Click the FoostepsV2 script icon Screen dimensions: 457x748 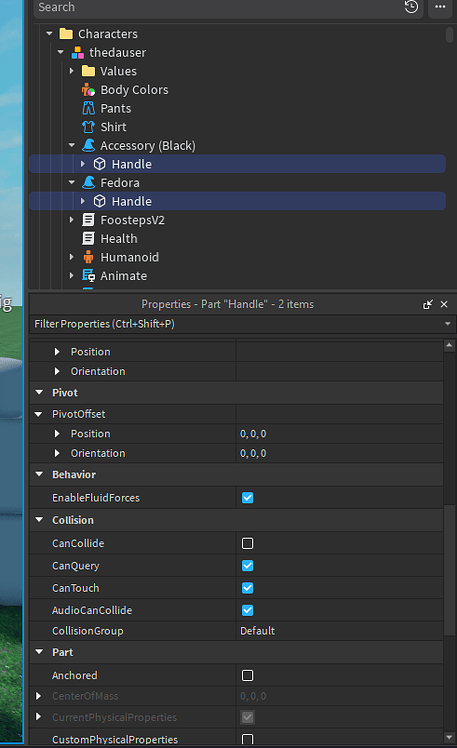tap(88, 220)
